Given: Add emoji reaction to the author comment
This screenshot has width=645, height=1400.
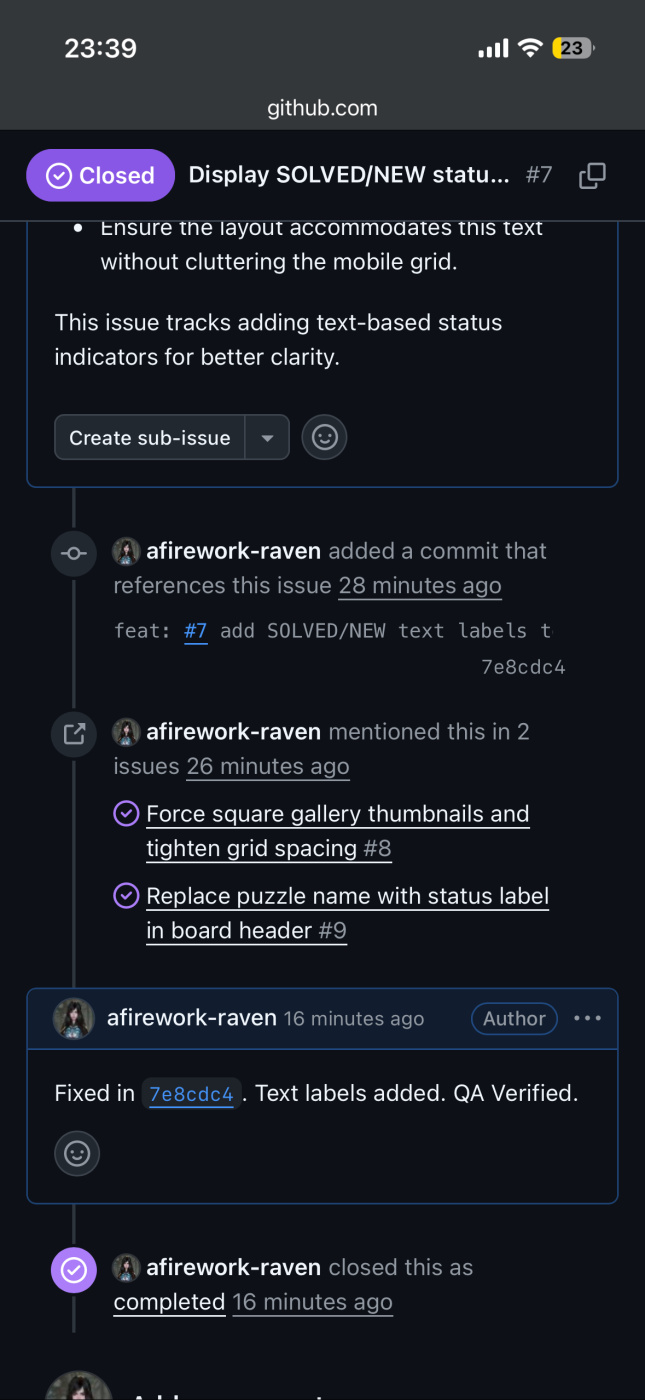Looking at the screenshot, I should point(77,1153).
